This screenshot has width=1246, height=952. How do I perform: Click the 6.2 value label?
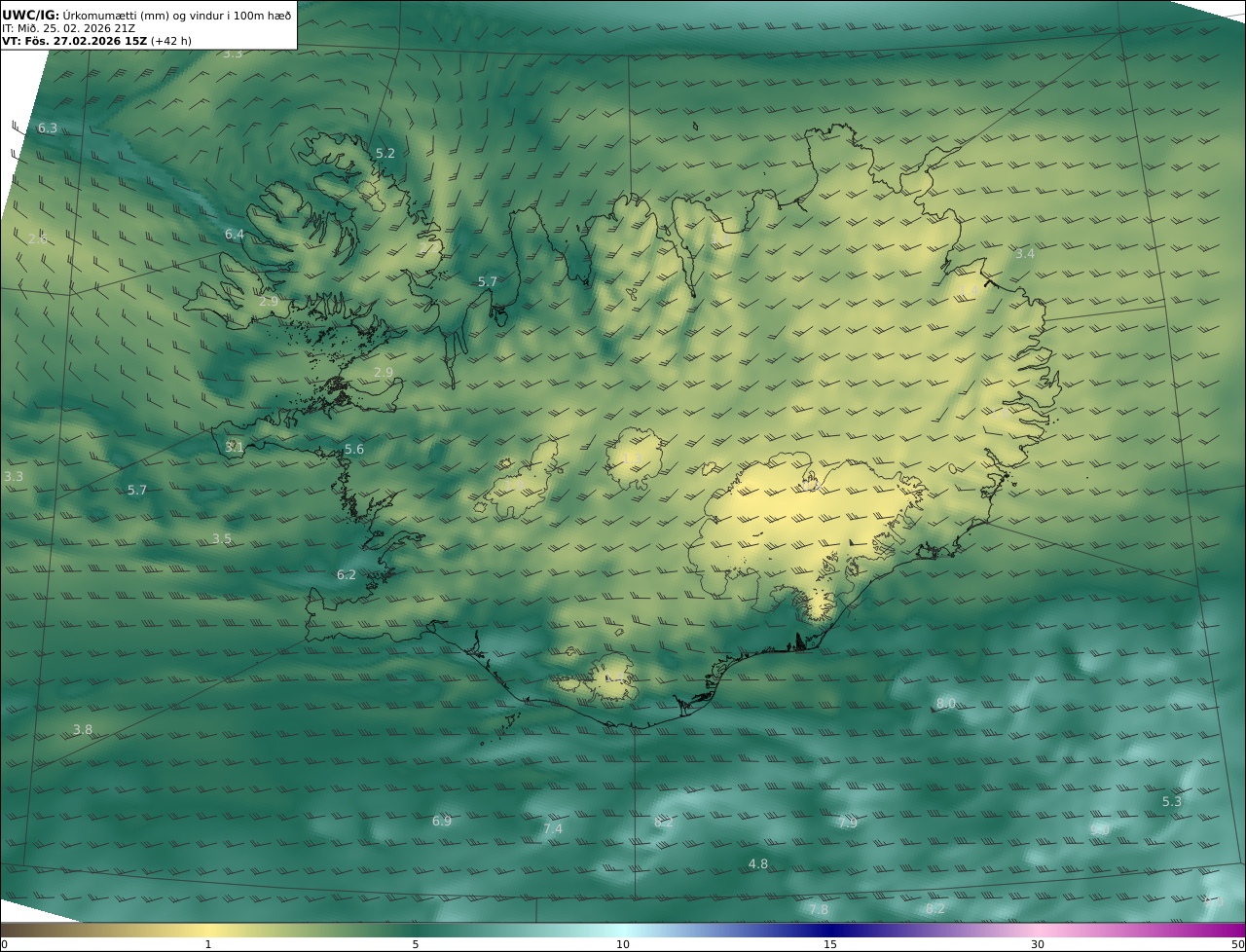(x=347, y=575)
